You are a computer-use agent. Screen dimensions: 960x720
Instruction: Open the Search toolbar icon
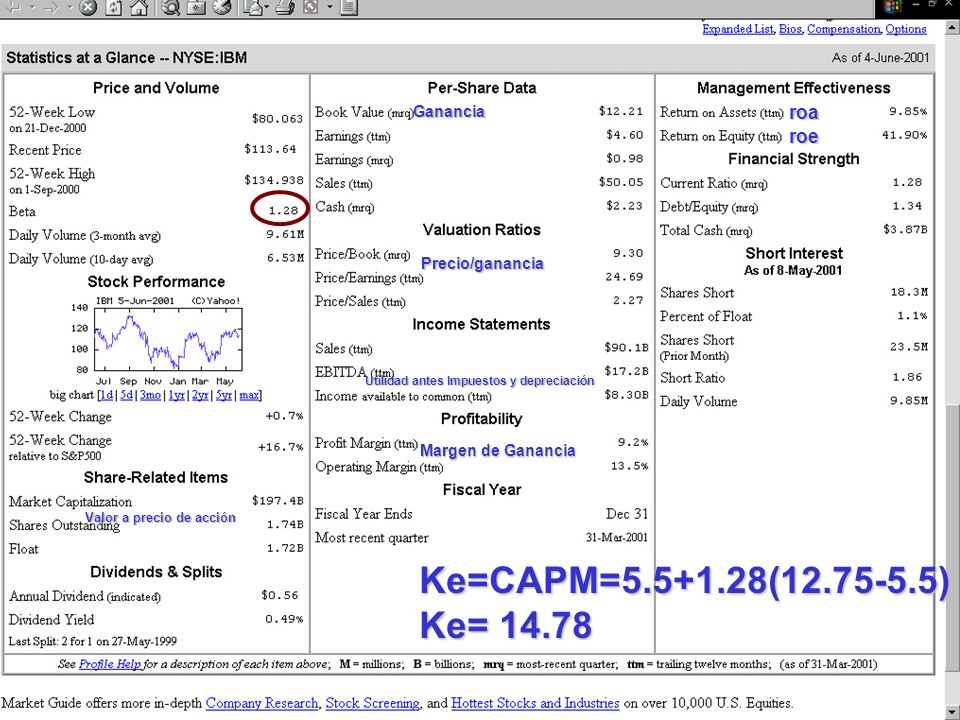(x=171, y=7)
